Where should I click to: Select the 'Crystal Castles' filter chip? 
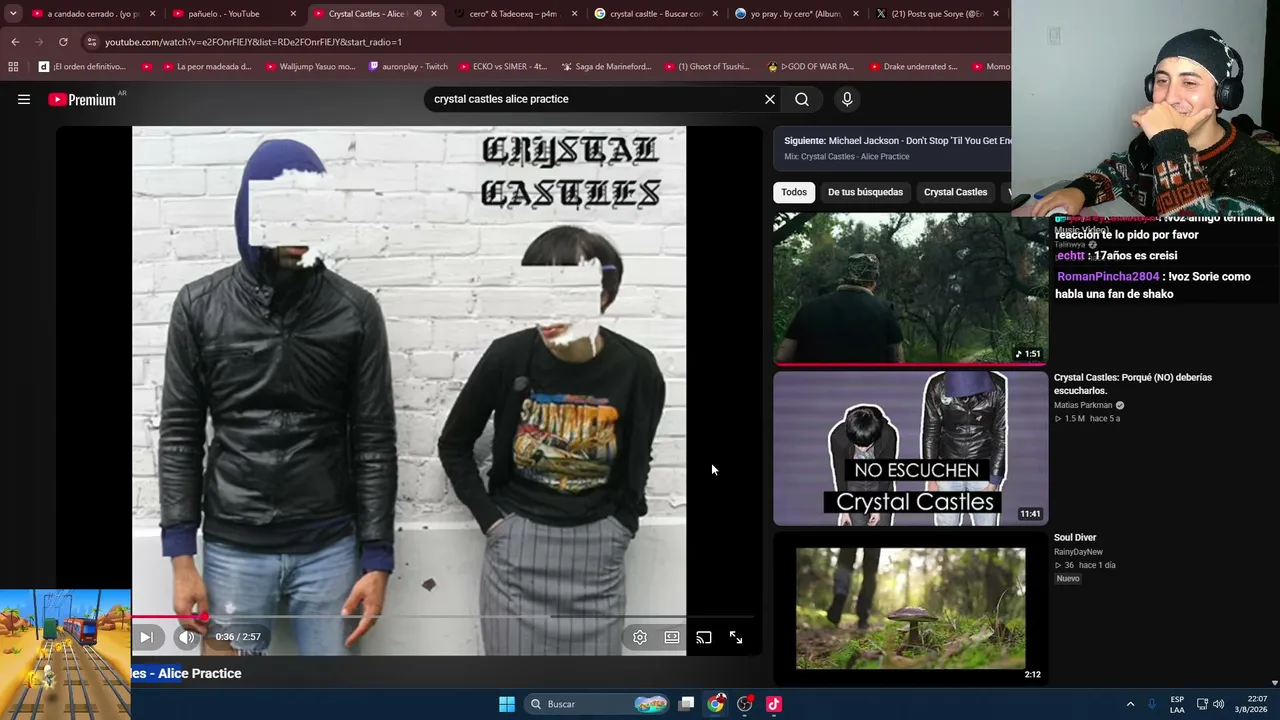955,192
